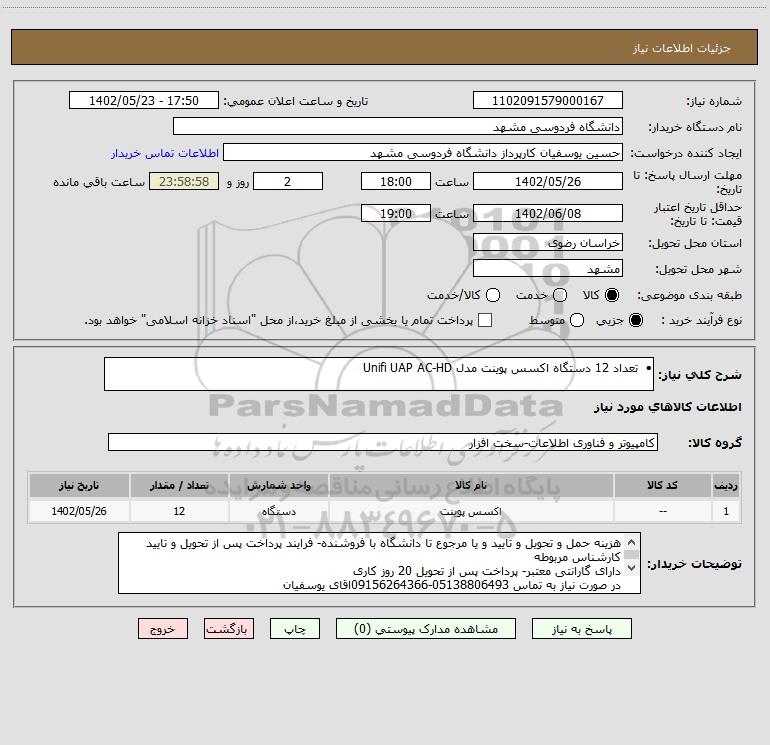This screenshot has width=770, height=745.
Task: Click the need date cell 1402/05/26
Action: point(79,511)
